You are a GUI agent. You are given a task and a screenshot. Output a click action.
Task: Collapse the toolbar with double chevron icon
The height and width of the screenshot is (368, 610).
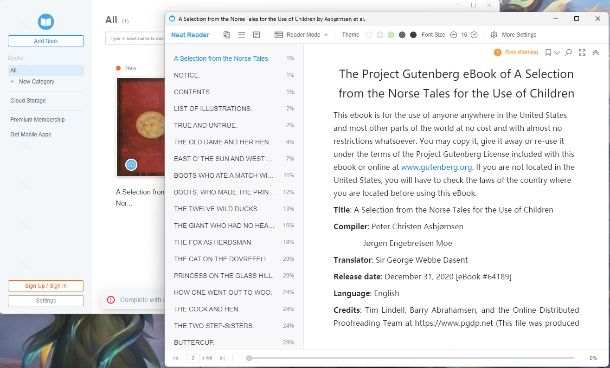click(596, 52)
